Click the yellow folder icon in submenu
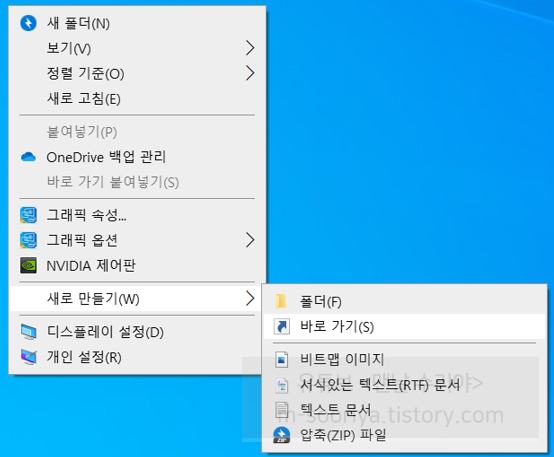The image size is (554, 457). click(281, 301)
